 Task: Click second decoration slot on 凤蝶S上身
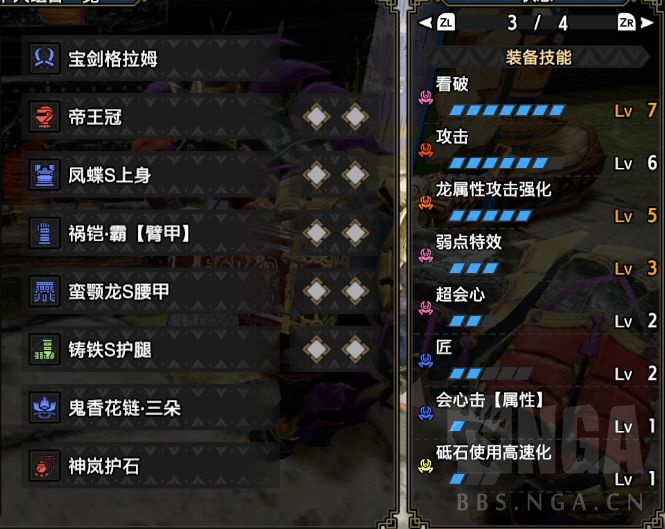coord(355,174)
